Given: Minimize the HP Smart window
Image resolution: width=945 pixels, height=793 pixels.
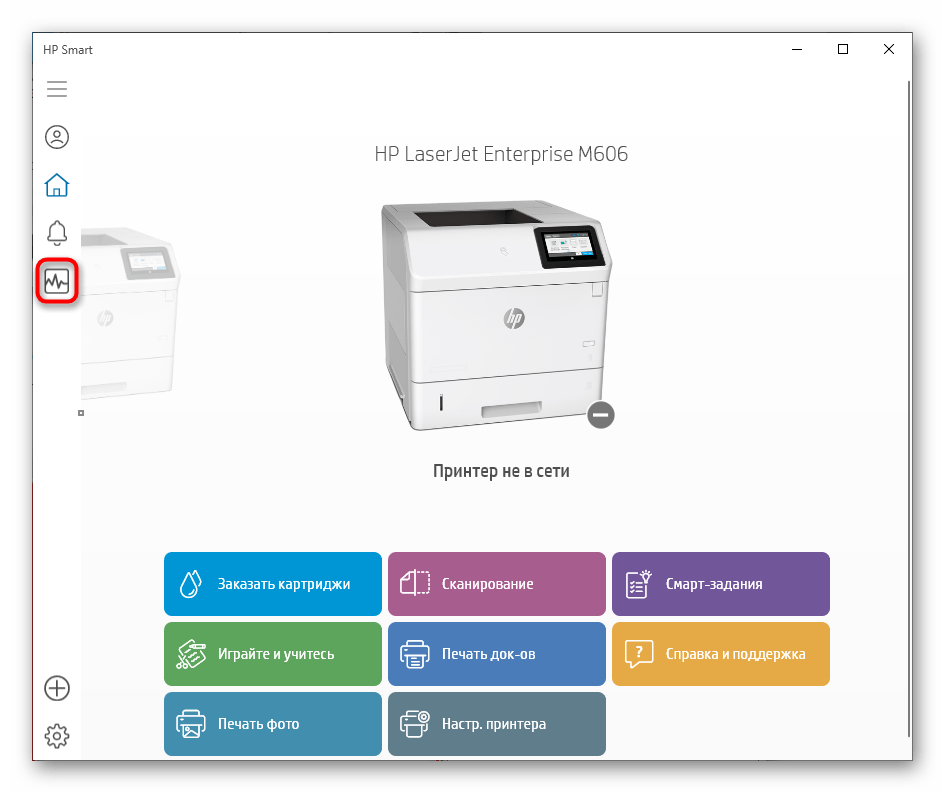Looking at the screenshot, I should [x=797, y=49].
